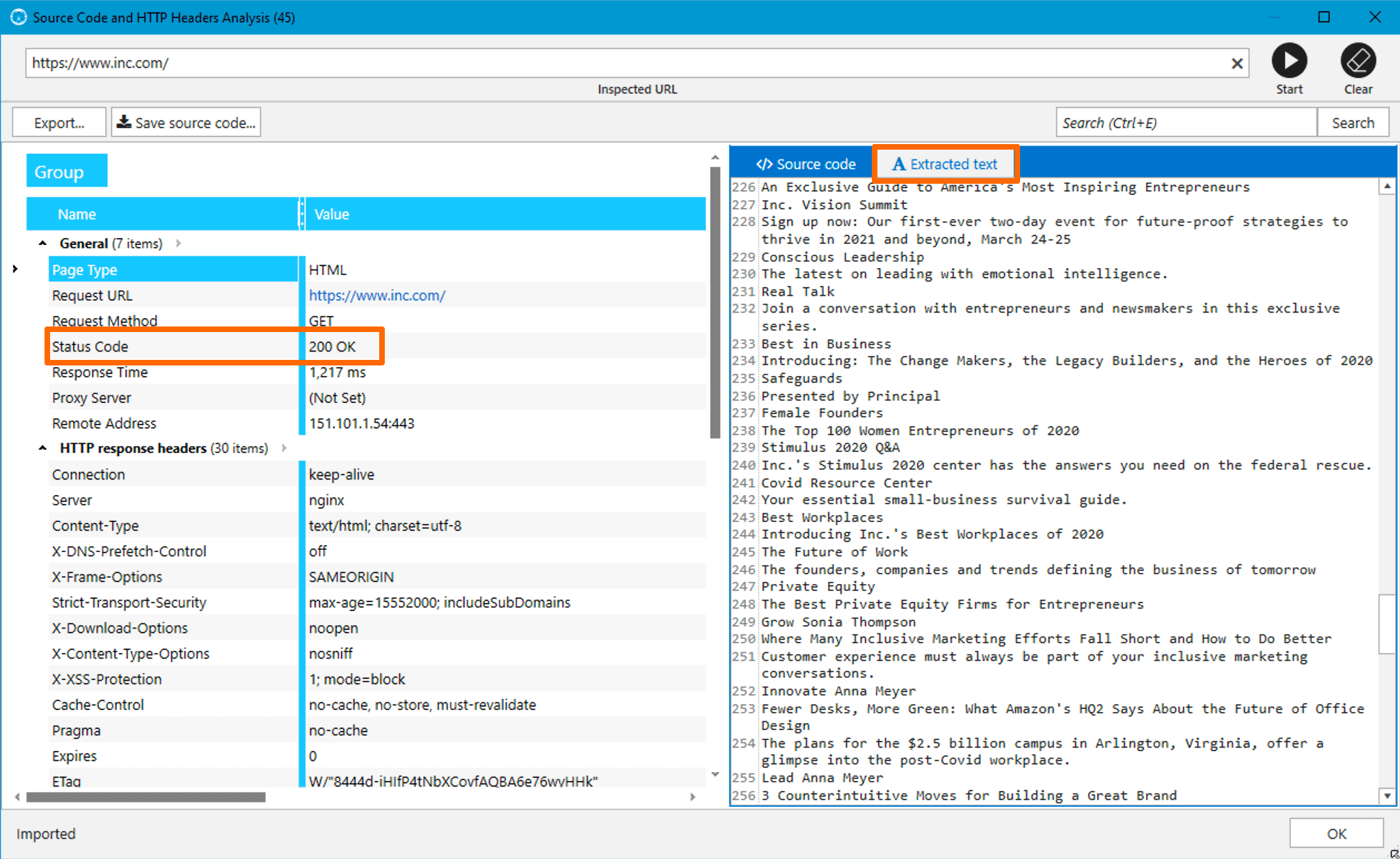Screen dimensions: 1400x859
Task: Select the Remote Address row
Action: point(377,423)
